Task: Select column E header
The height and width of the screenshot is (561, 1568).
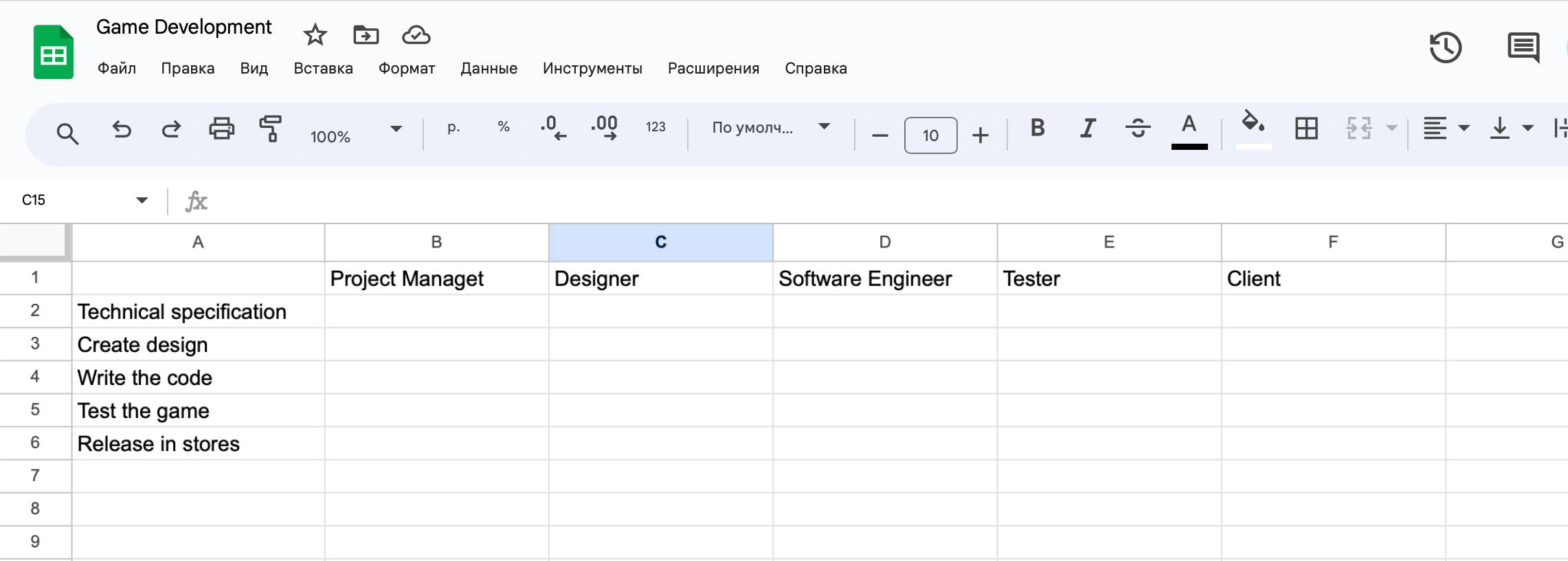Action: pos(1109,242)
